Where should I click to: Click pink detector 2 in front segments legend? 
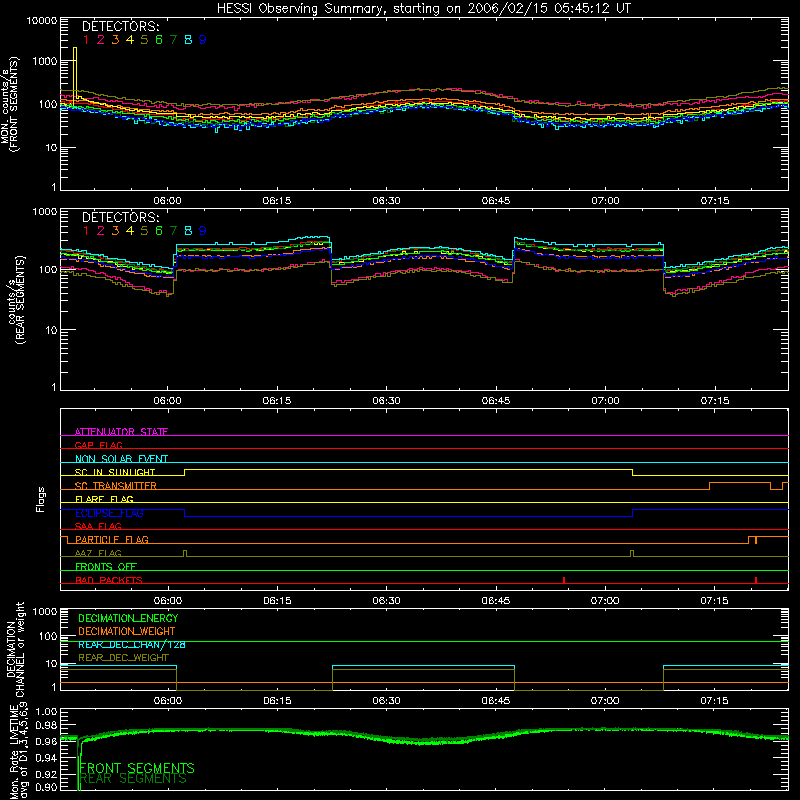coord(101,39)
